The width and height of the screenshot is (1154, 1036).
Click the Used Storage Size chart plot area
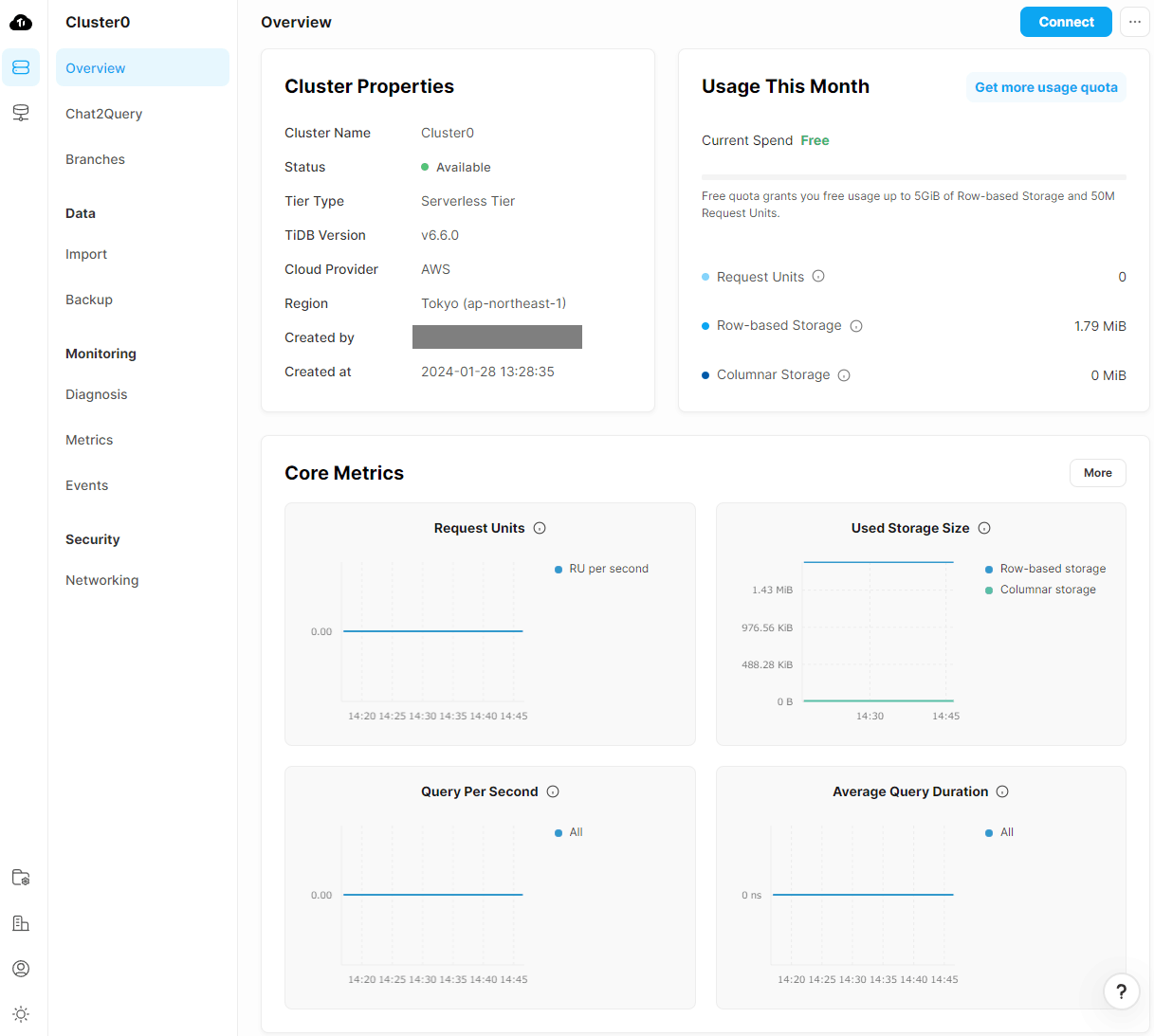(878, 631)
